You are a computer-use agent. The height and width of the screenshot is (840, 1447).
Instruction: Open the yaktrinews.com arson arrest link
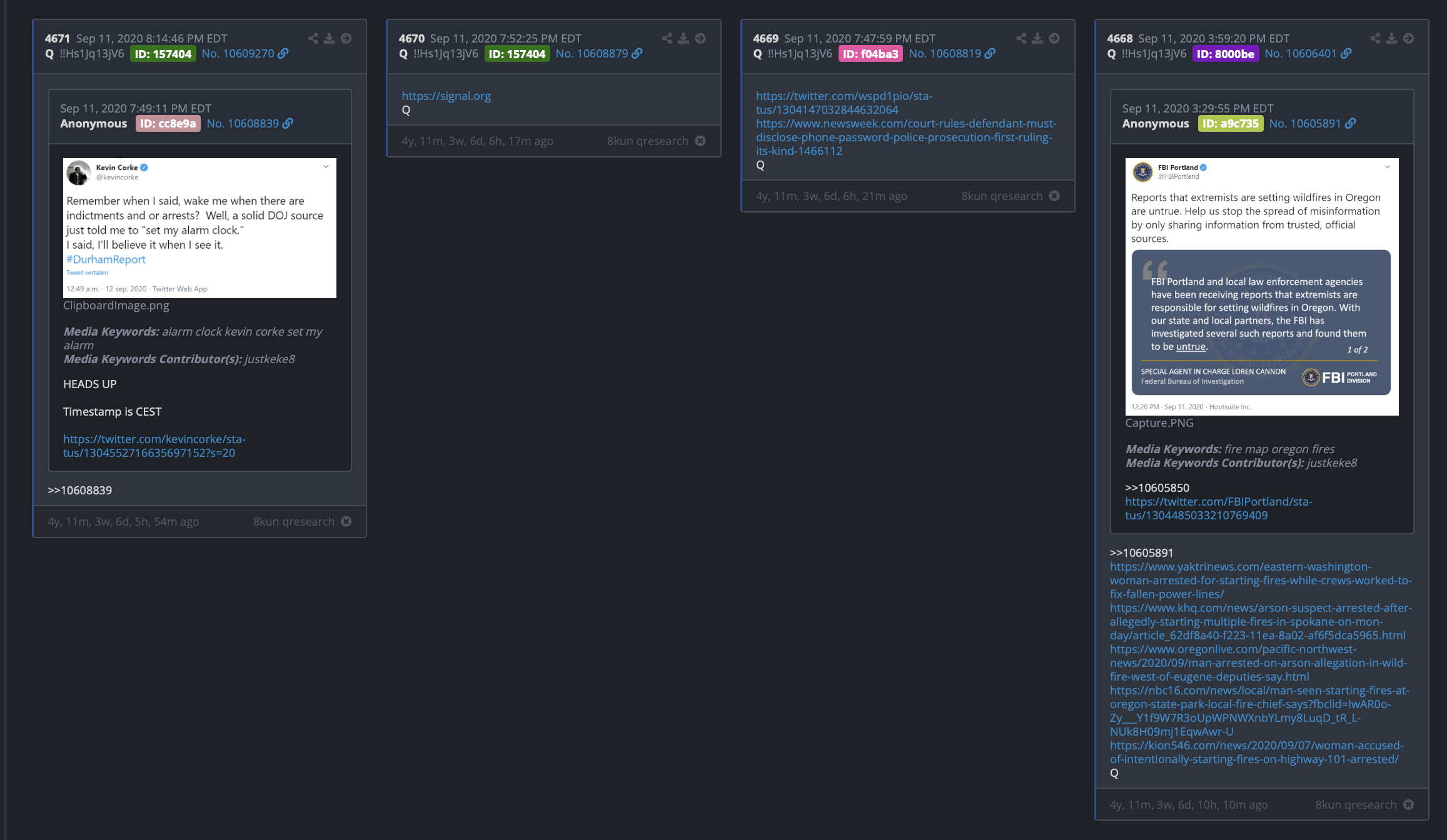(x=1261, y=580)
